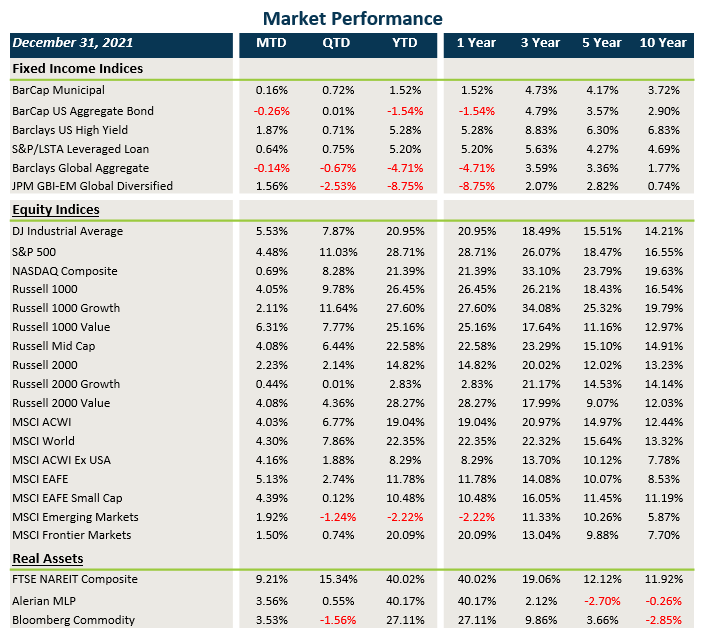Click the Barclays US High Yield row label
Screen dimensions: 704x630
pyautogui.click(x=70, y=130)
